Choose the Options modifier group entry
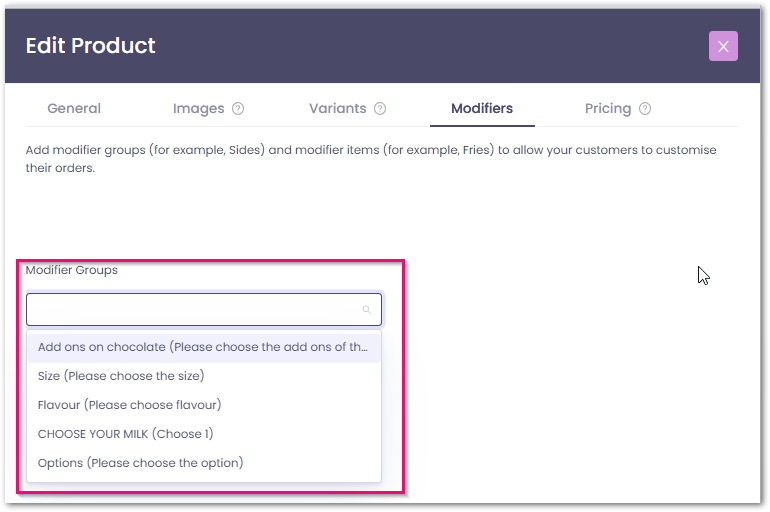Image resolution: width=770 pixels, height=512 pixels. pos(140,463)
